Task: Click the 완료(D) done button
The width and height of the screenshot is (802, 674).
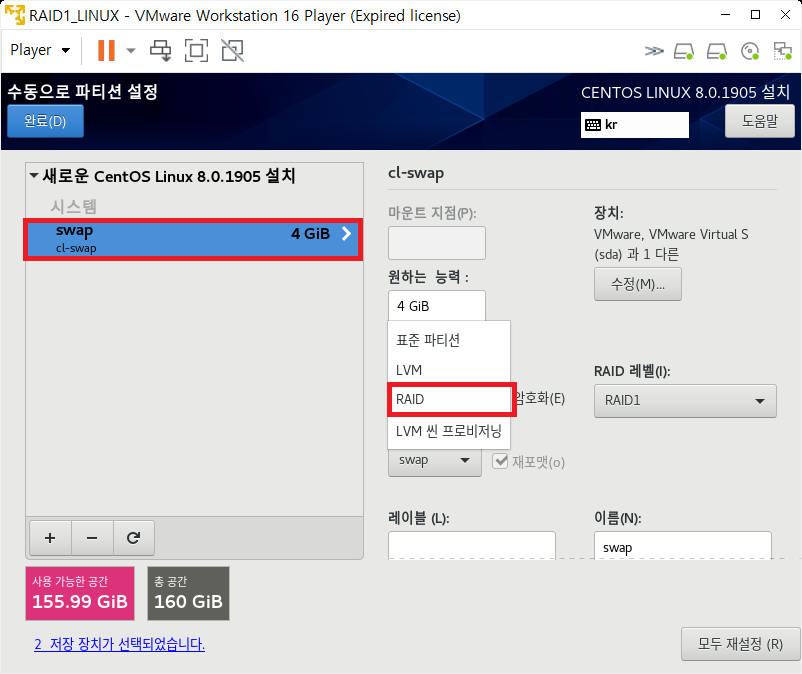Action: coord(46,121)
